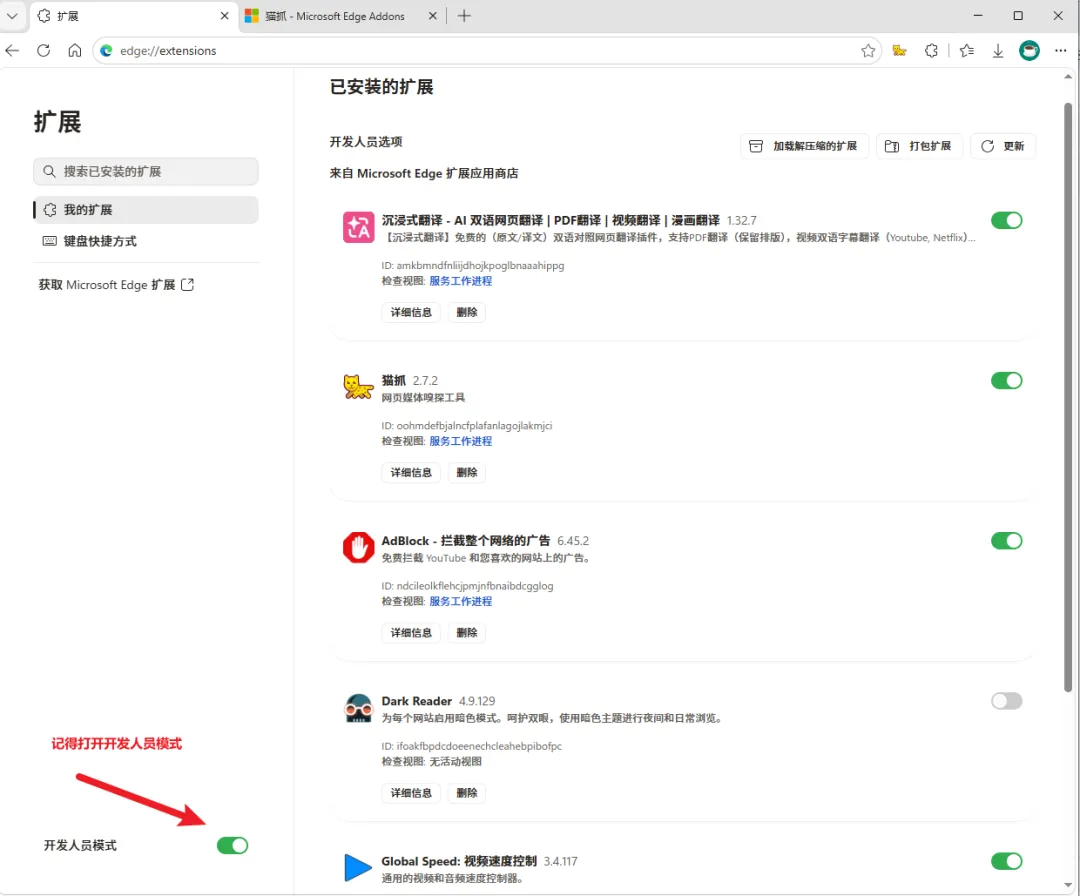Minimize the Edge window

click(977, 15)
